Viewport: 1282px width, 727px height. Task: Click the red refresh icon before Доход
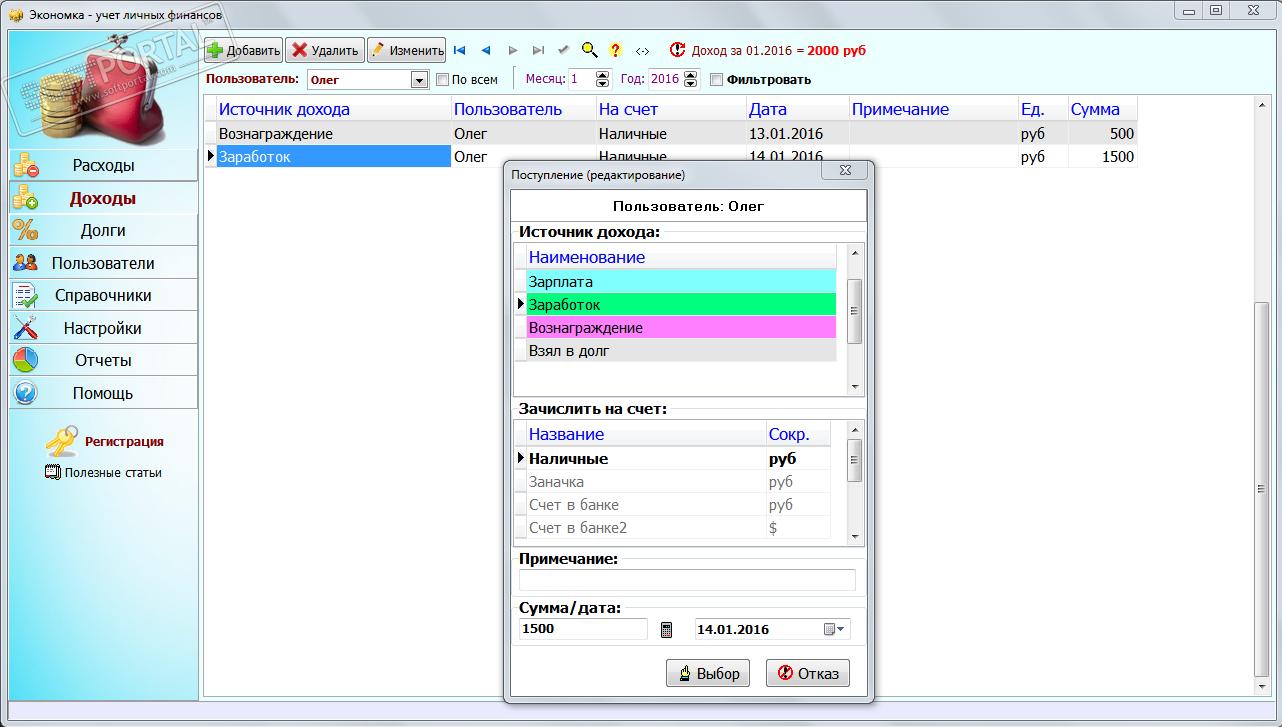click(x=678, y=50)
